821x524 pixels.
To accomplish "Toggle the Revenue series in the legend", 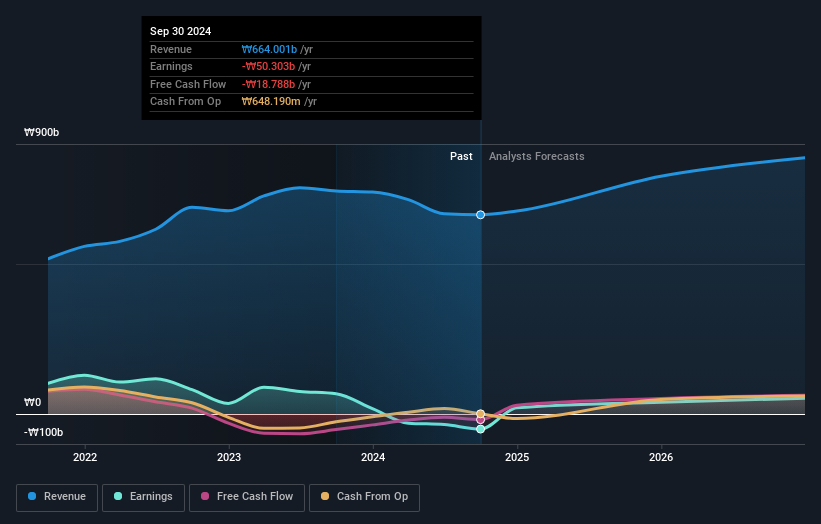I will 57,497.
